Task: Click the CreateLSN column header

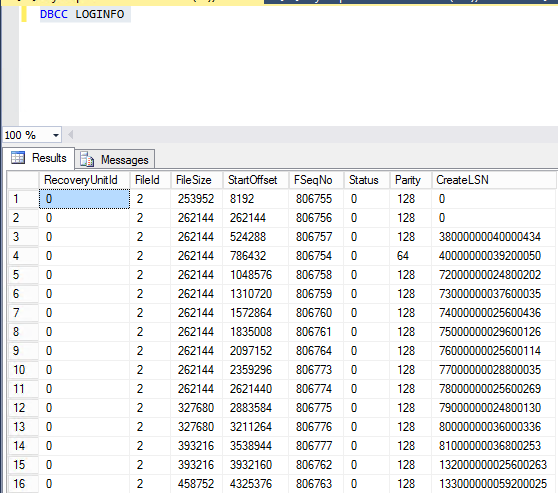Action: pyautogui.click(x=494, y=180)
